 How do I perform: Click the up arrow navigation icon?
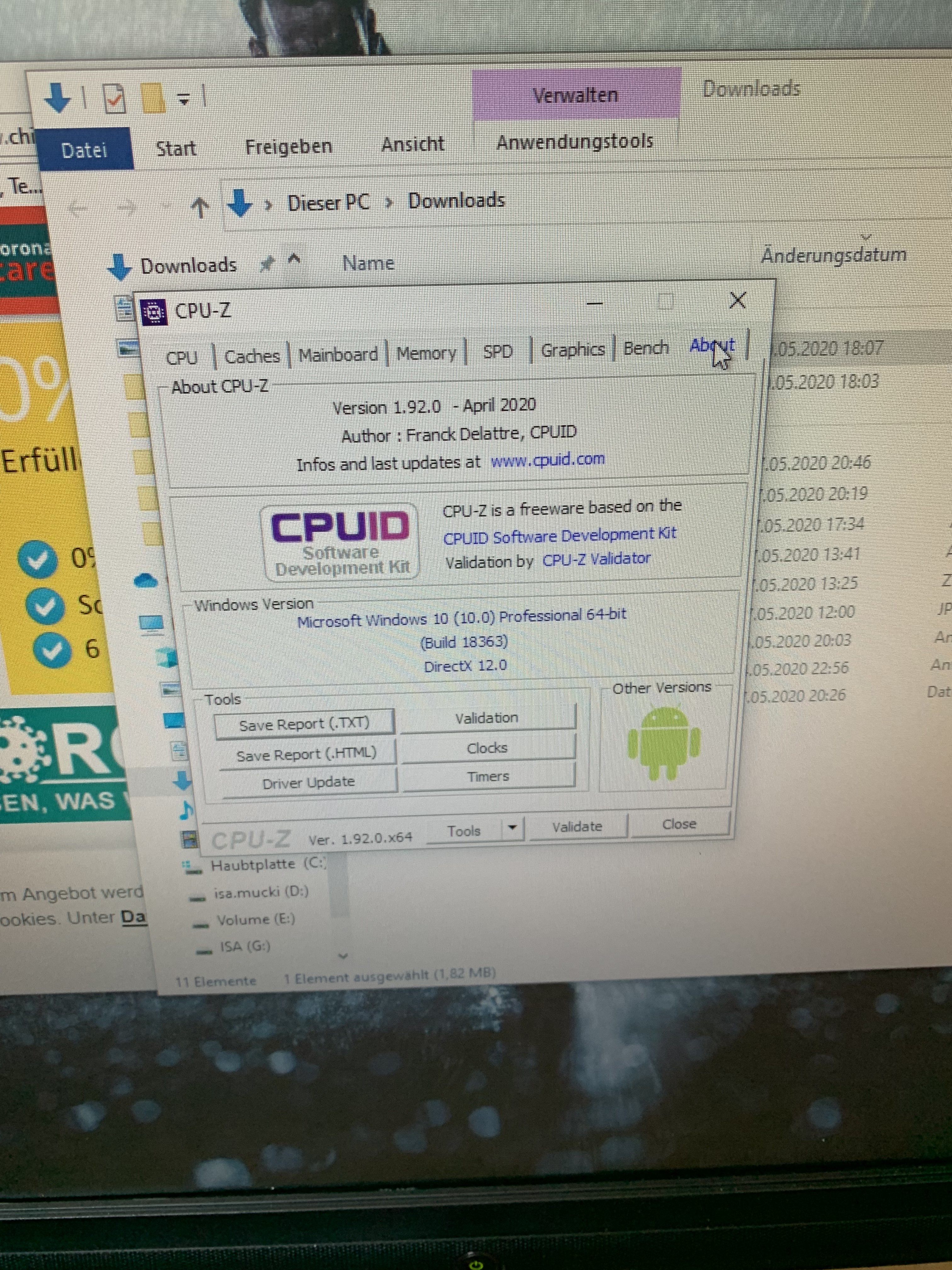(200, 207)
